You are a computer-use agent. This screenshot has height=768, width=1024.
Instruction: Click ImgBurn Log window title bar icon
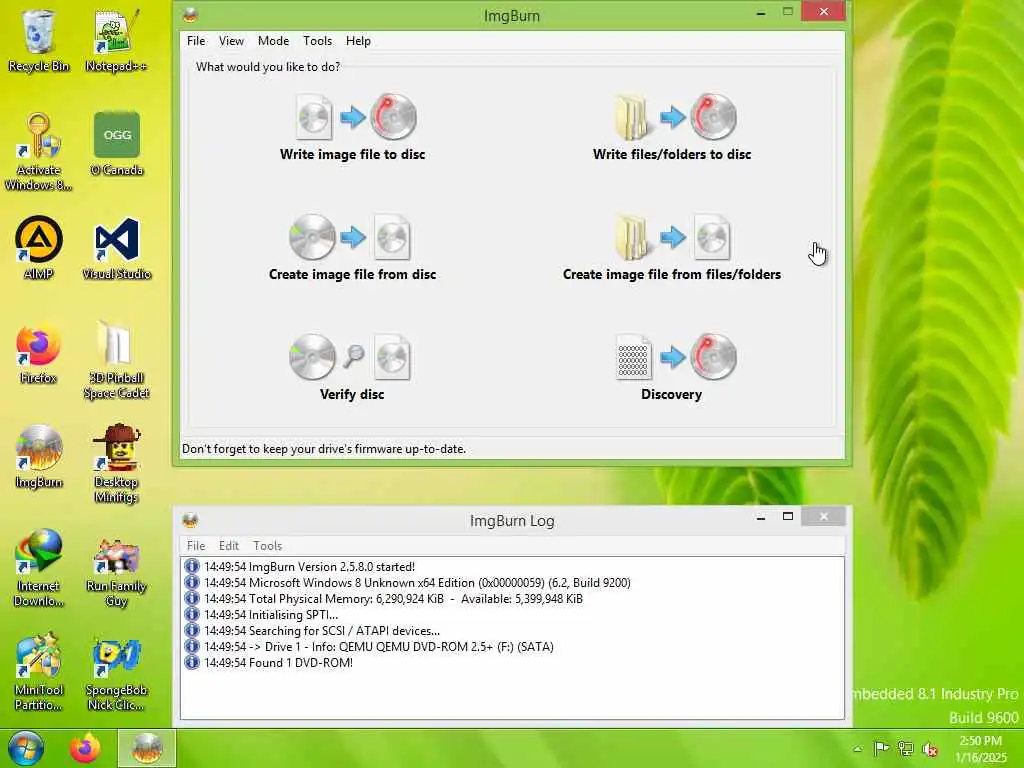click(x=190, y=520)
